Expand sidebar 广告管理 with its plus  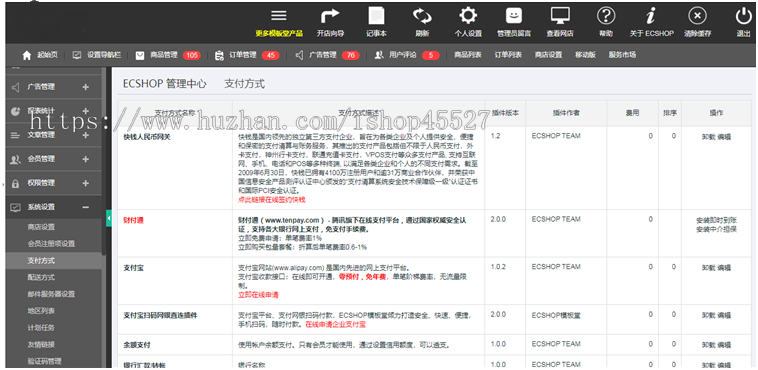tap(86, 87)
